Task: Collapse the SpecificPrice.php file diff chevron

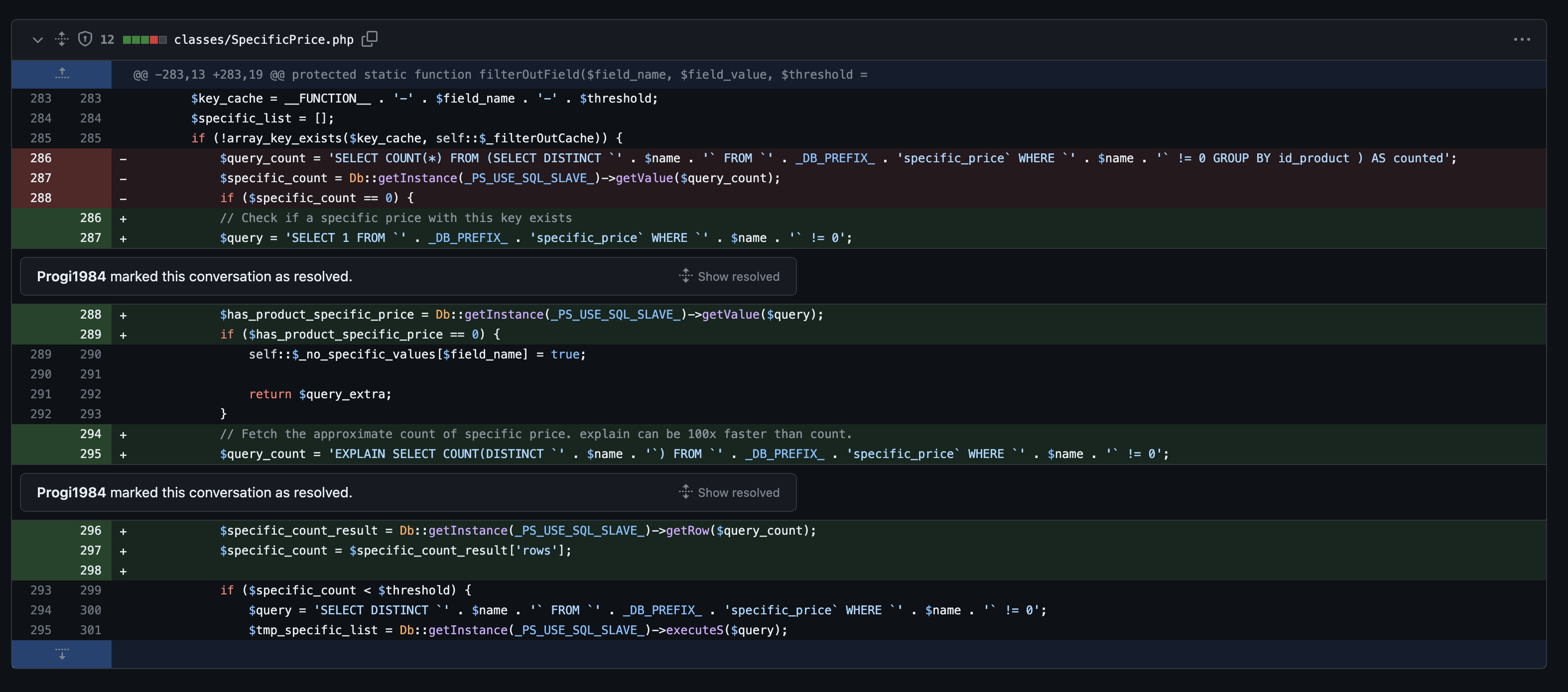Action: tap(38, 39)
